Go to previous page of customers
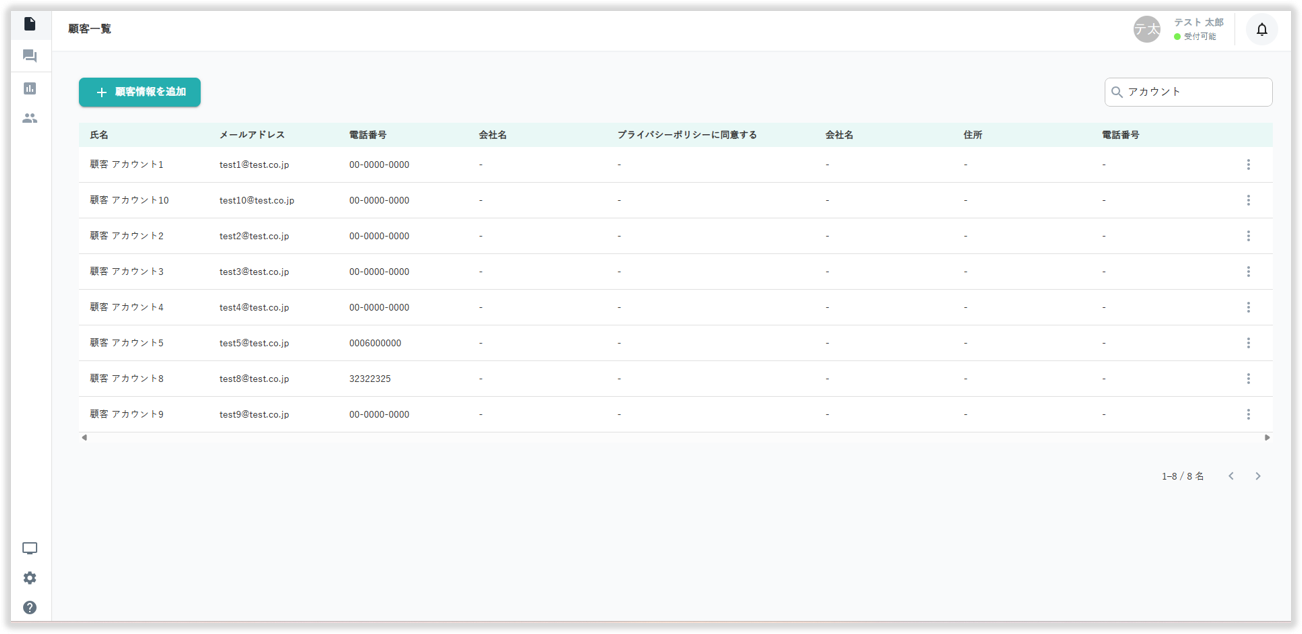This screenshot has width=1302, height=634. pyautogui.click(x=1231, y=476)
